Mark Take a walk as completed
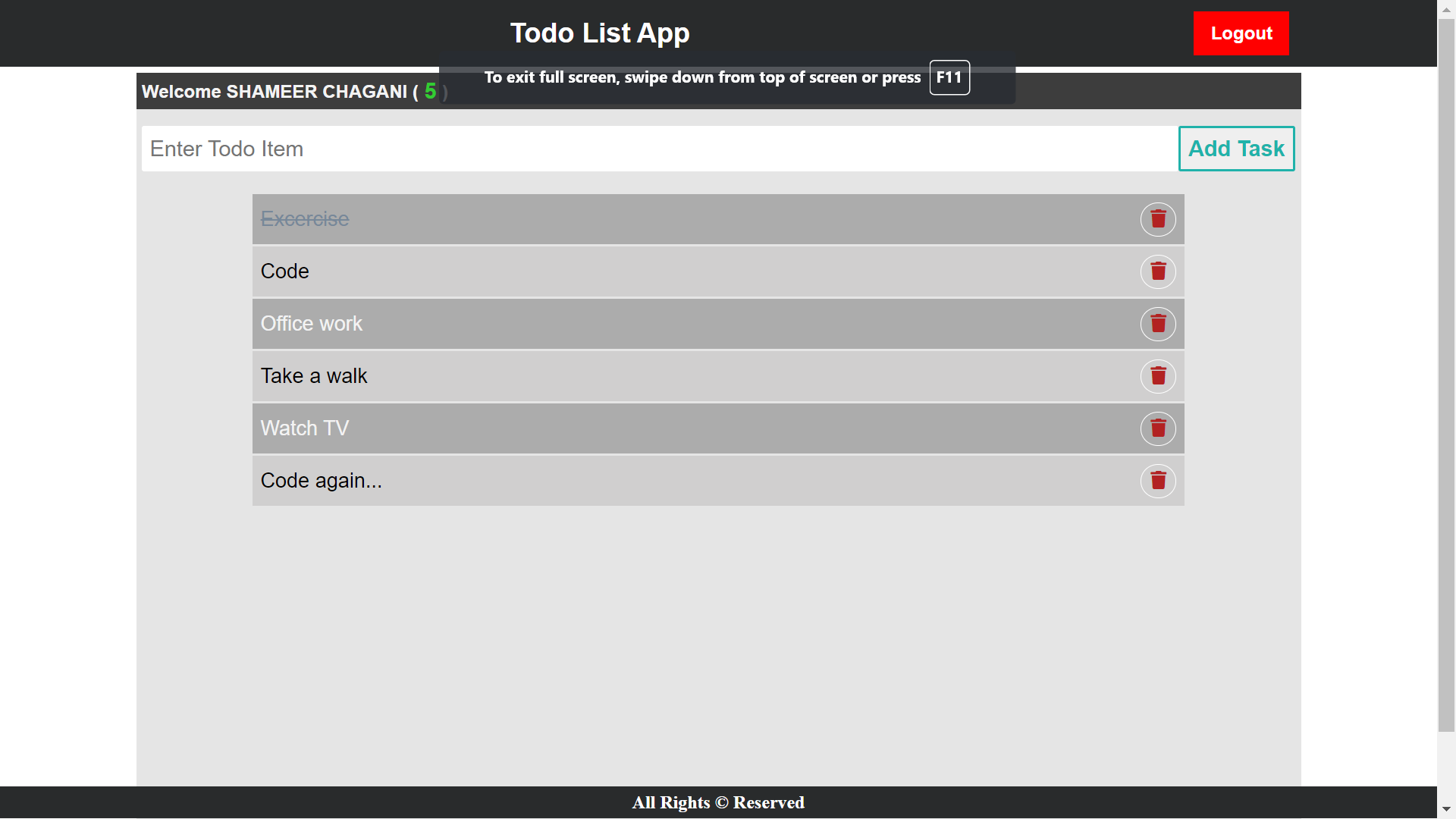The height and width of the screenshot is (819, 1456). 314,376
